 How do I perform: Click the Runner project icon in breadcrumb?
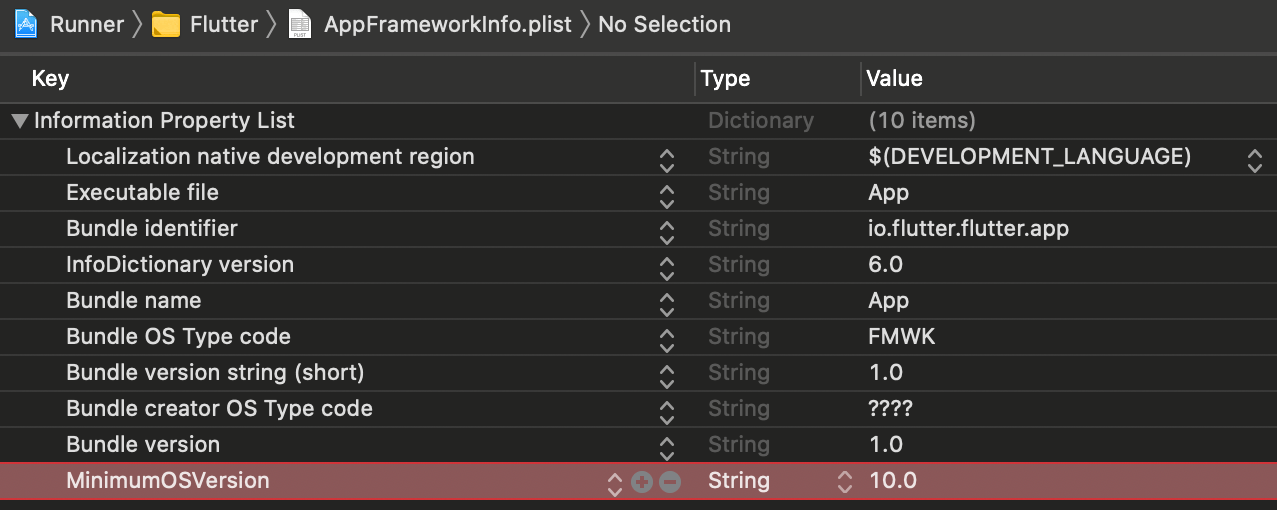coord(27,23)
